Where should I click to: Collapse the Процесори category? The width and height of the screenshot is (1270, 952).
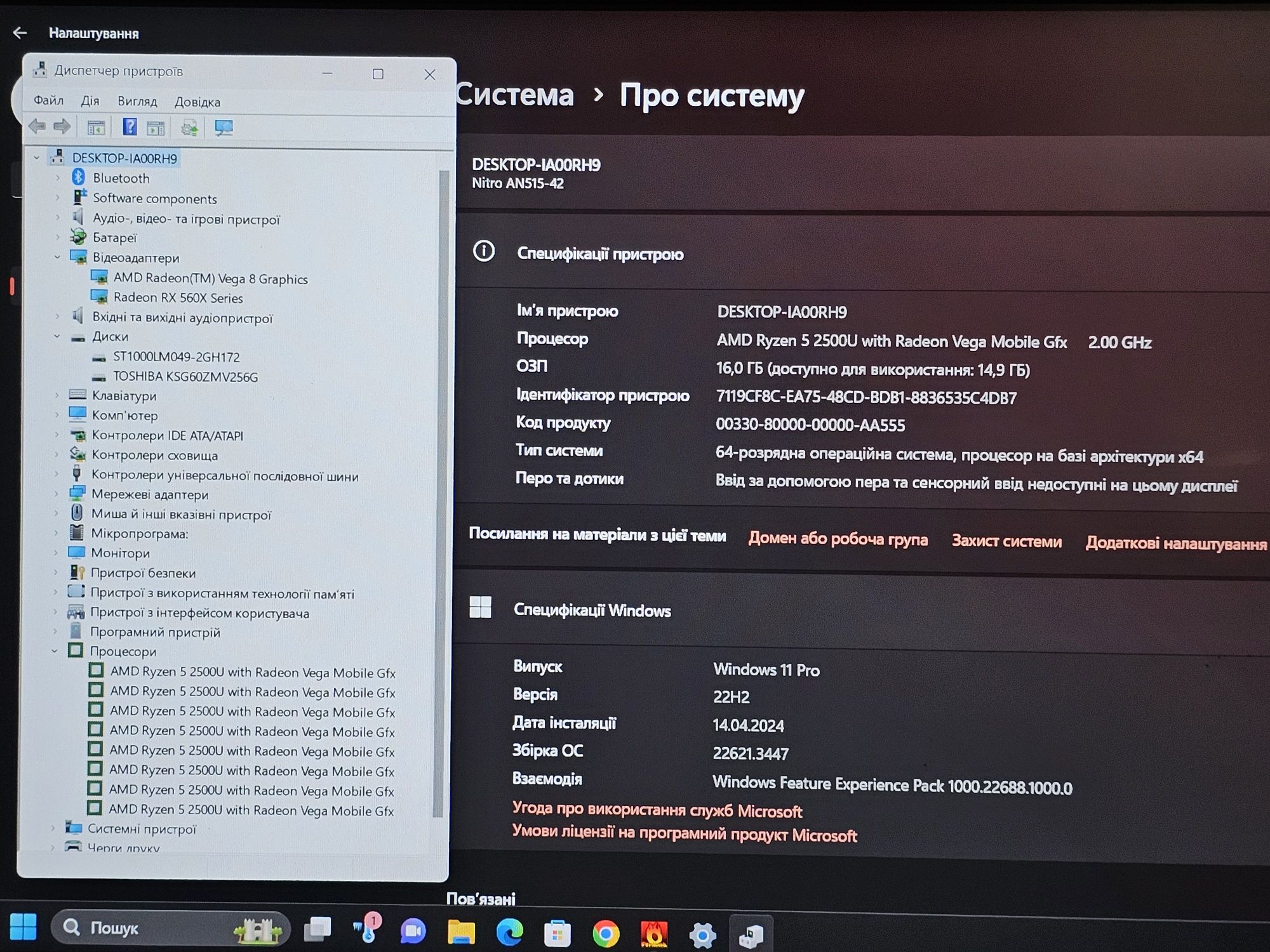pos(55,651)
